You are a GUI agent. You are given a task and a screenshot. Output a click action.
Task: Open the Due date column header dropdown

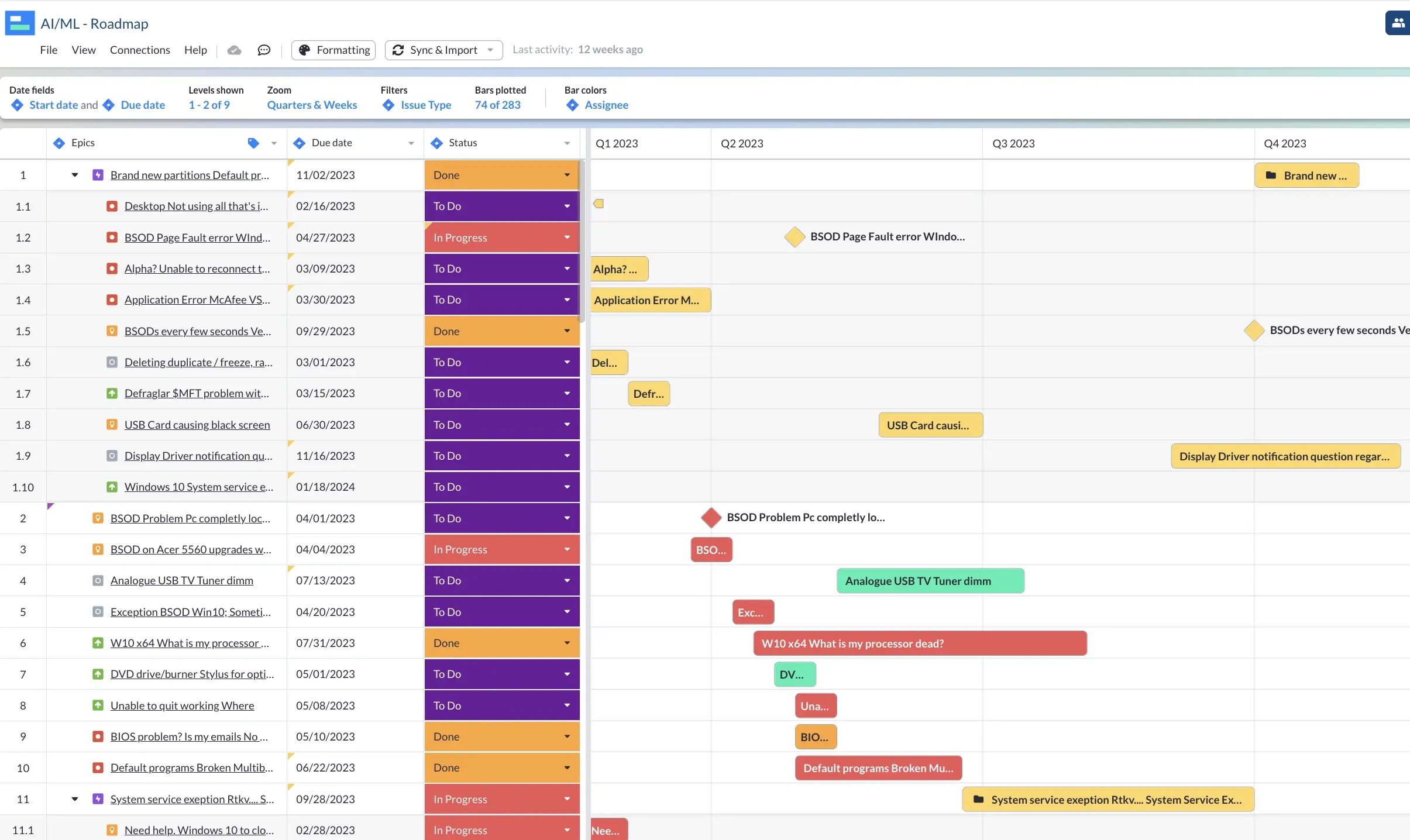pyautogui.click(x=411, y=143)
